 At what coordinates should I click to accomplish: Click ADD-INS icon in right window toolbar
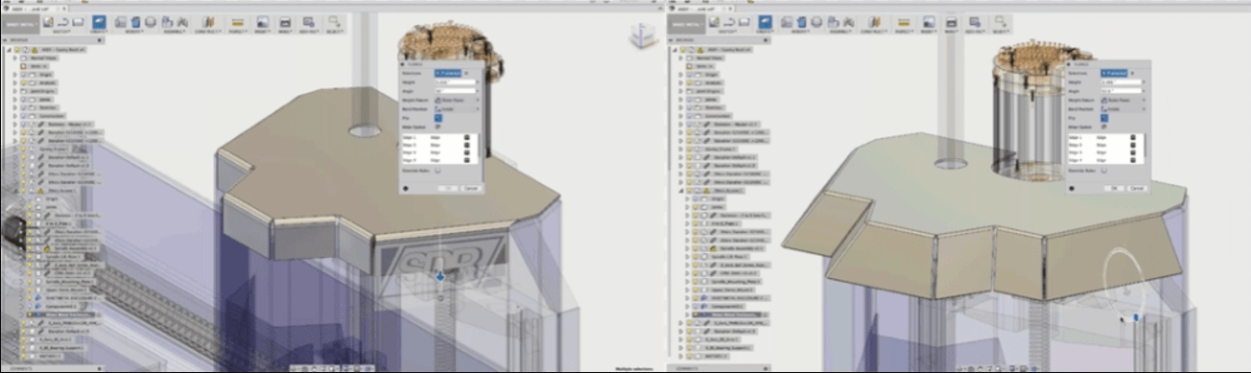click(975, 22)
